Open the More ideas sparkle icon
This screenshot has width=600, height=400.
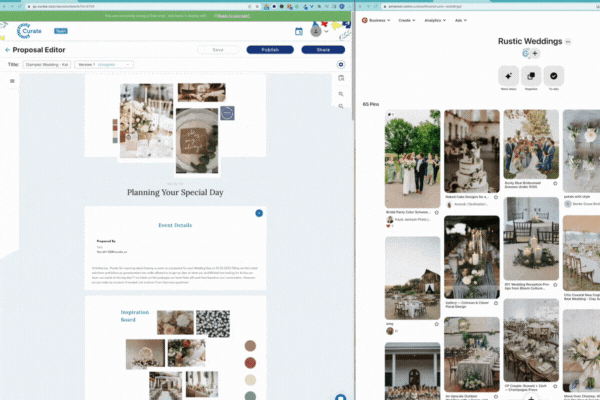coord(508,76)
